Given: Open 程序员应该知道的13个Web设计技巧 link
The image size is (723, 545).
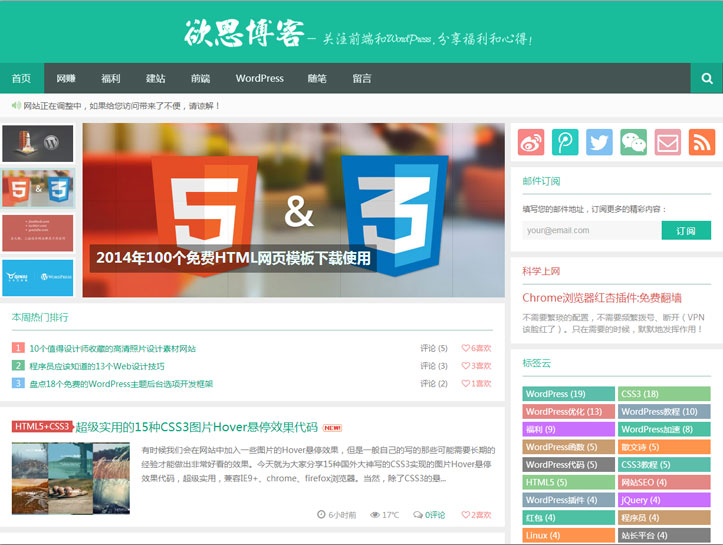Looking at the screenshot, I should coord(97,366).
